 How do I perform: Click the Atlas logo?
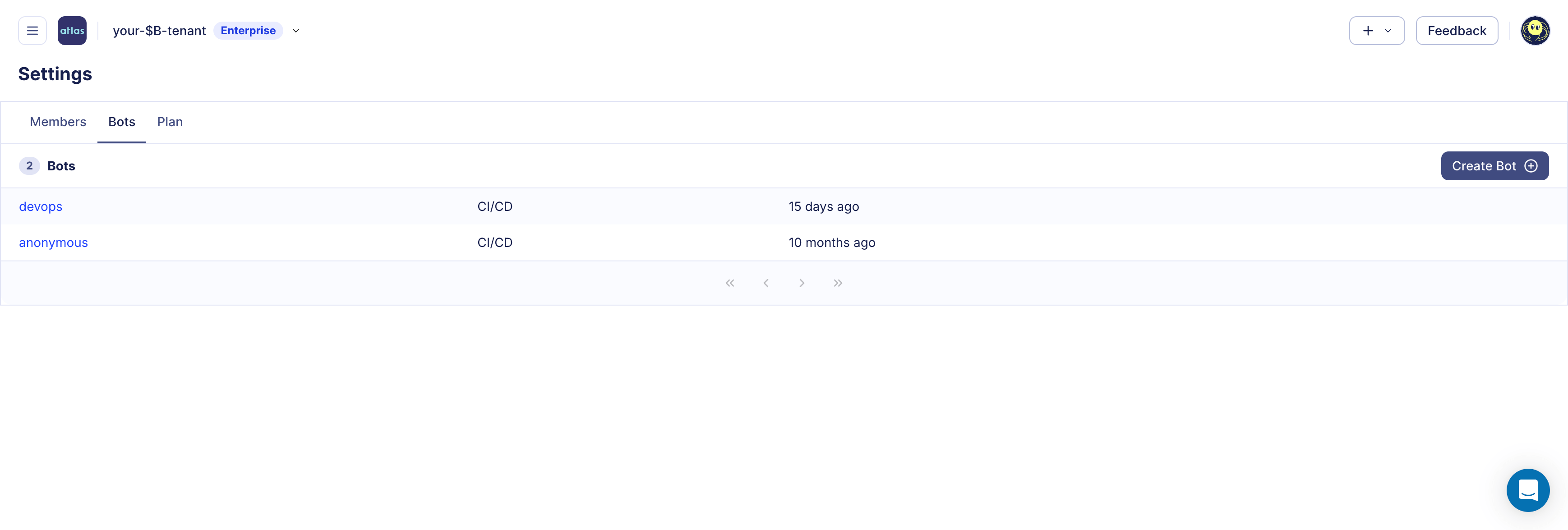pos(72,30)
